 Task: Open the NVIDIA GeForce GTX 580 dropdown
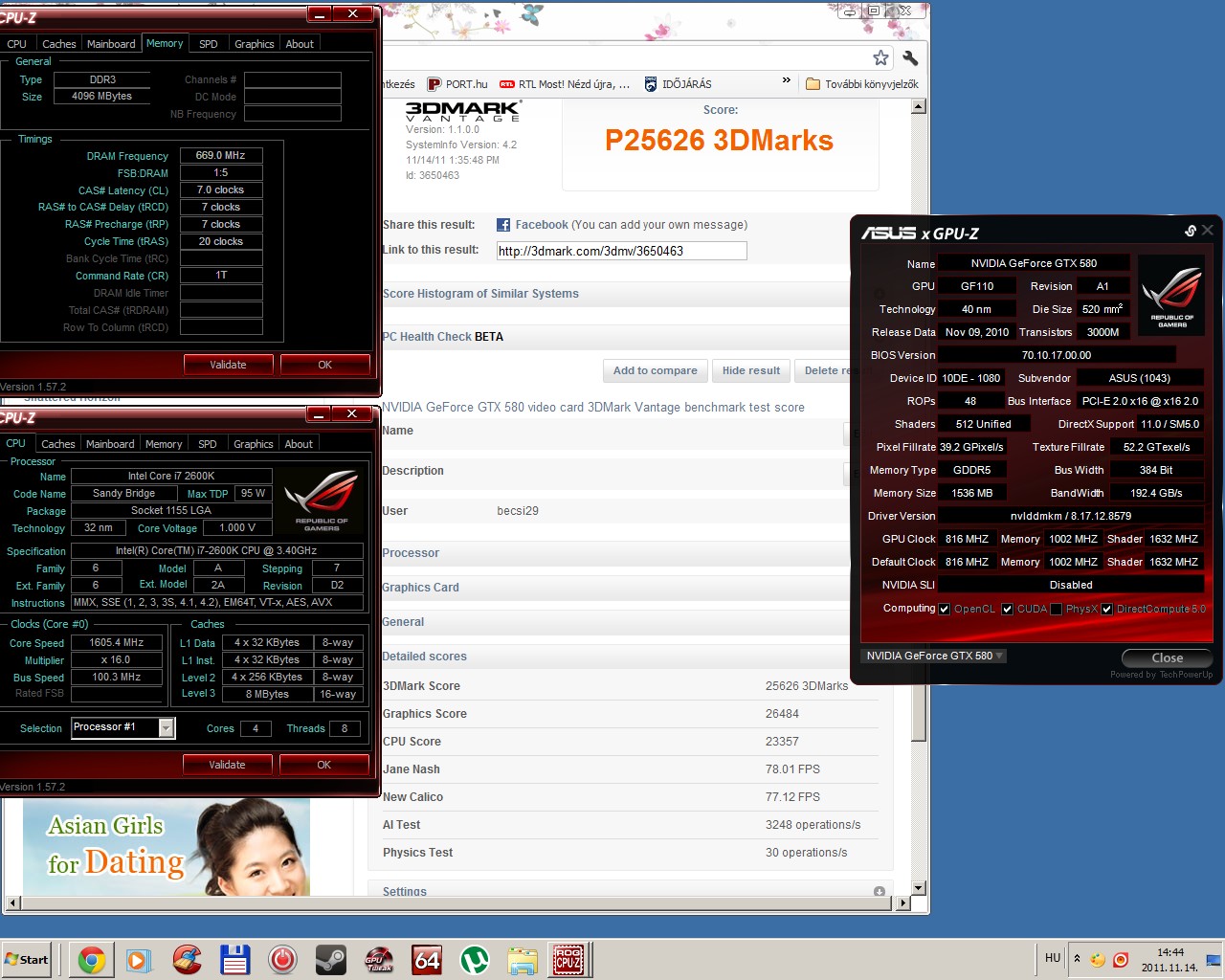point(933,656)
